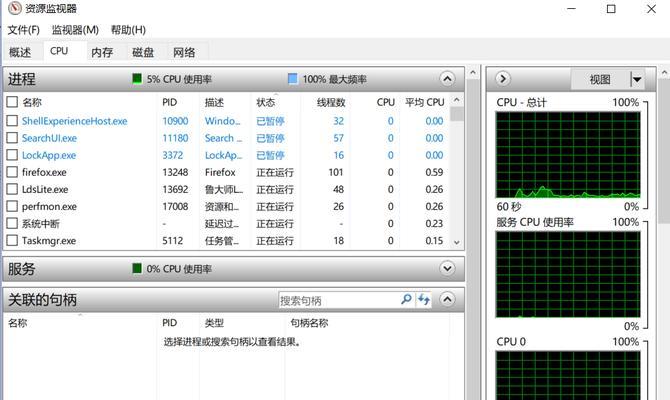
Task: Check the LockApp.exe checkbox
Action: pyautogui.click(x=12, y=155)
